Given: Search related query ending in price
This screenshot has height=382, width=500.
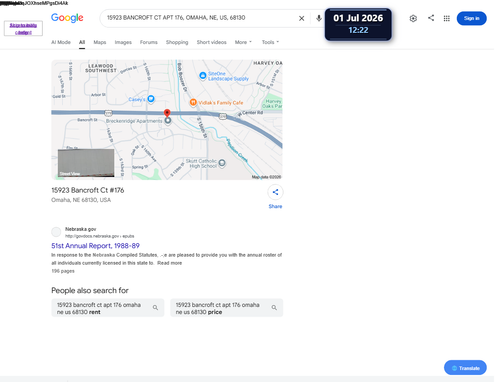Looking at the screenshot, I should point(227,308).
